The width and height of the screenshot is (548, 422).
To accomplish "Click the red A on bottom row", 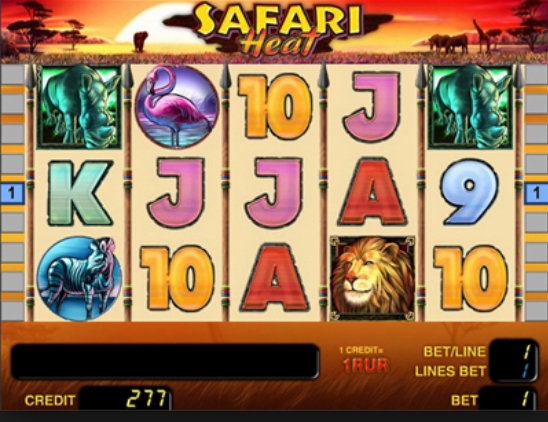I will [275, 278].
